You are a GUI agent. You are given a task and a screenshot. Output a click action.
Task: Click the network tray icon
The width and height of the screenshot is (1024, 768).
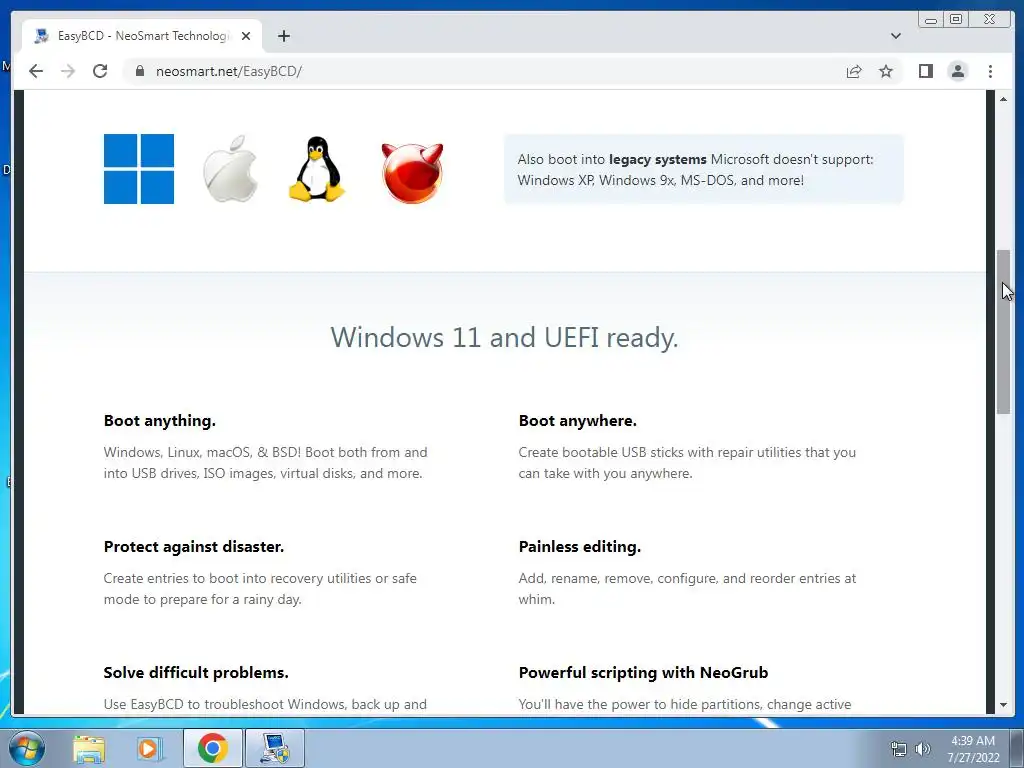click(x=899, y=749)
